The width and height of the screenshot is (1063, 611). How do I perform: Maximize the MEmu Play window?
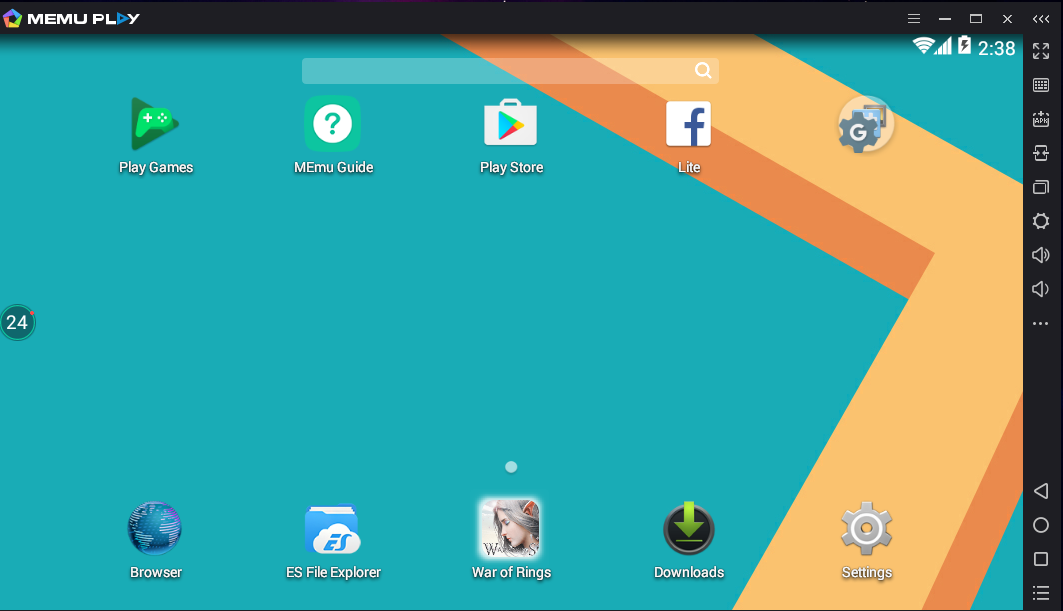pos(976,19)
